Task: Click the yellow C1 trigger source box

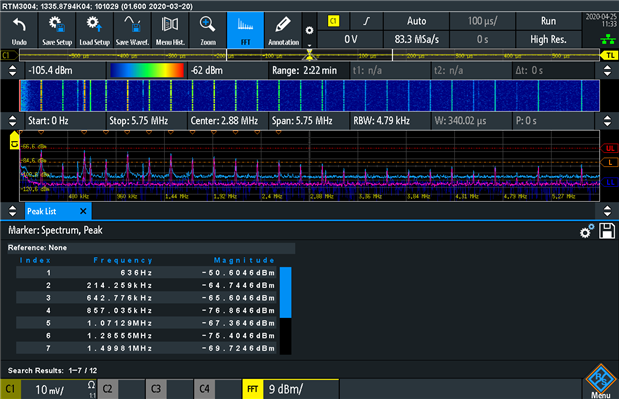Action: pos(333,21)
